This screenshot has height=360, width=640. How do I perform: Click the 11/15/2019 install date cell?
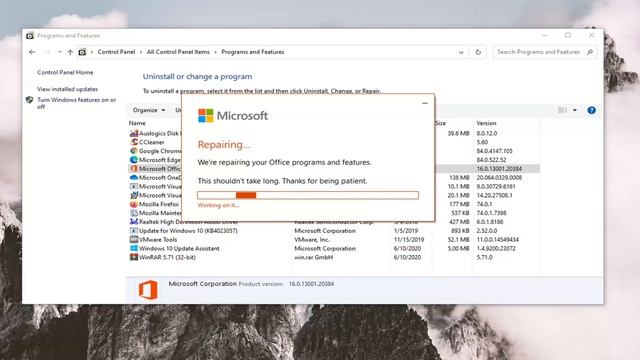[409, 240]
